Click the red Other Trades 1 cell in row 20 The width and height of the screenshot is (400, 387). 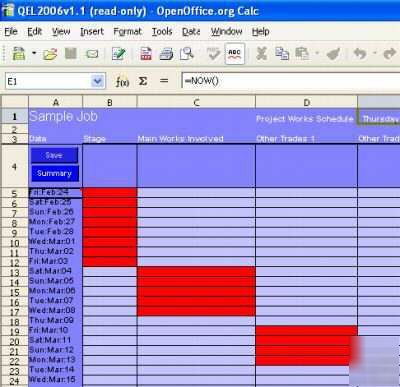point(307,340)
